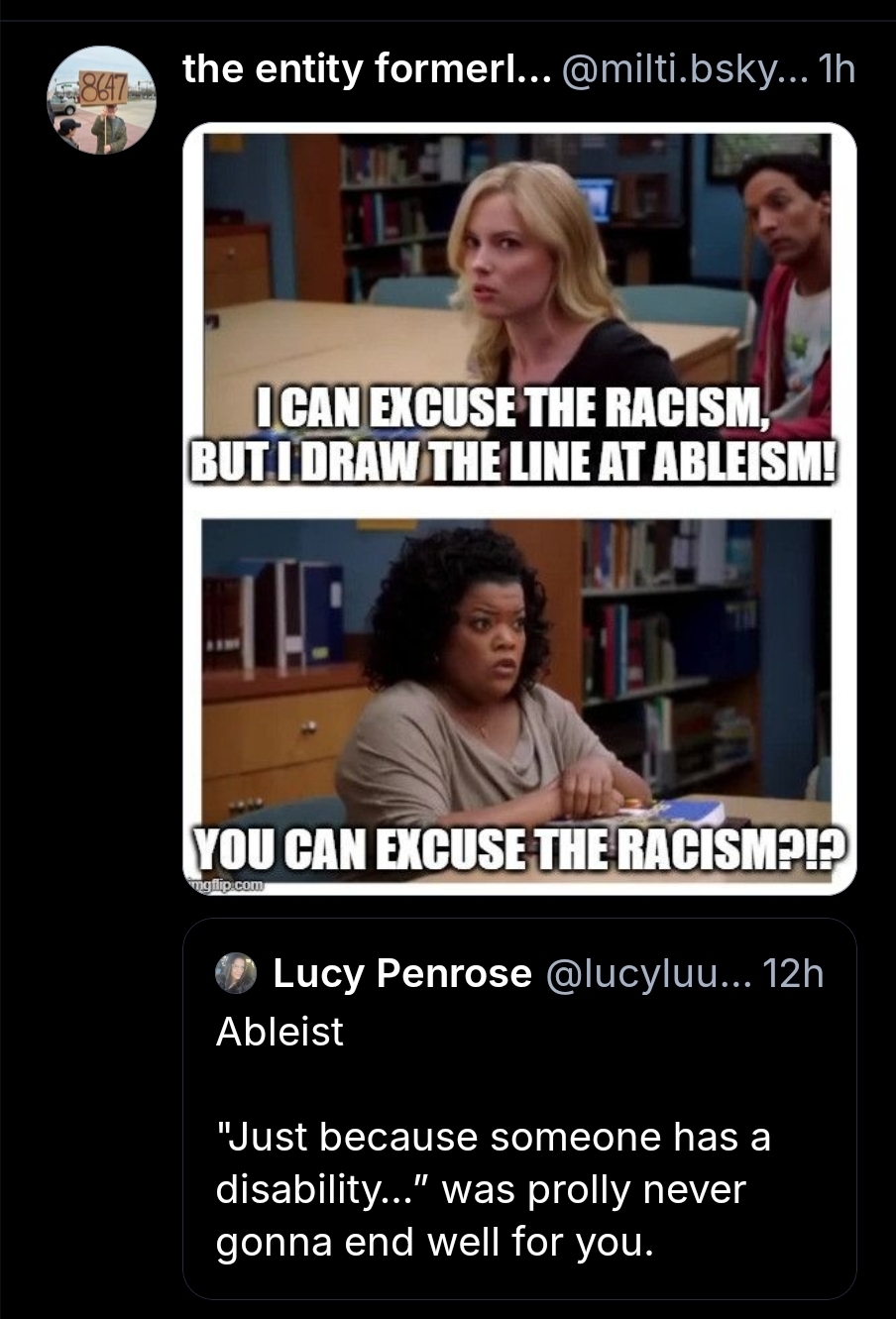Click the 1h timestamp of the post
896x1319 pixels.
[832, 70]
